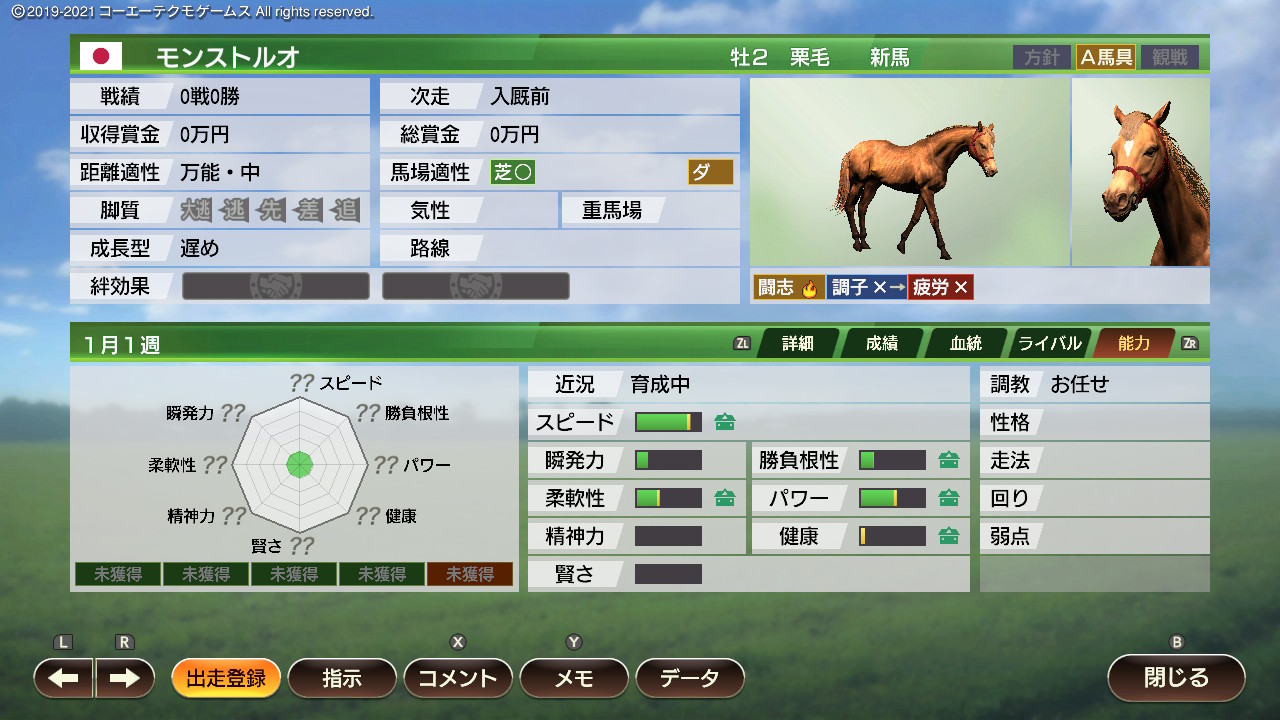Click the 調子 condition status badge
The width and height of the screenshot is (1280, 720).
coord(867,287)
